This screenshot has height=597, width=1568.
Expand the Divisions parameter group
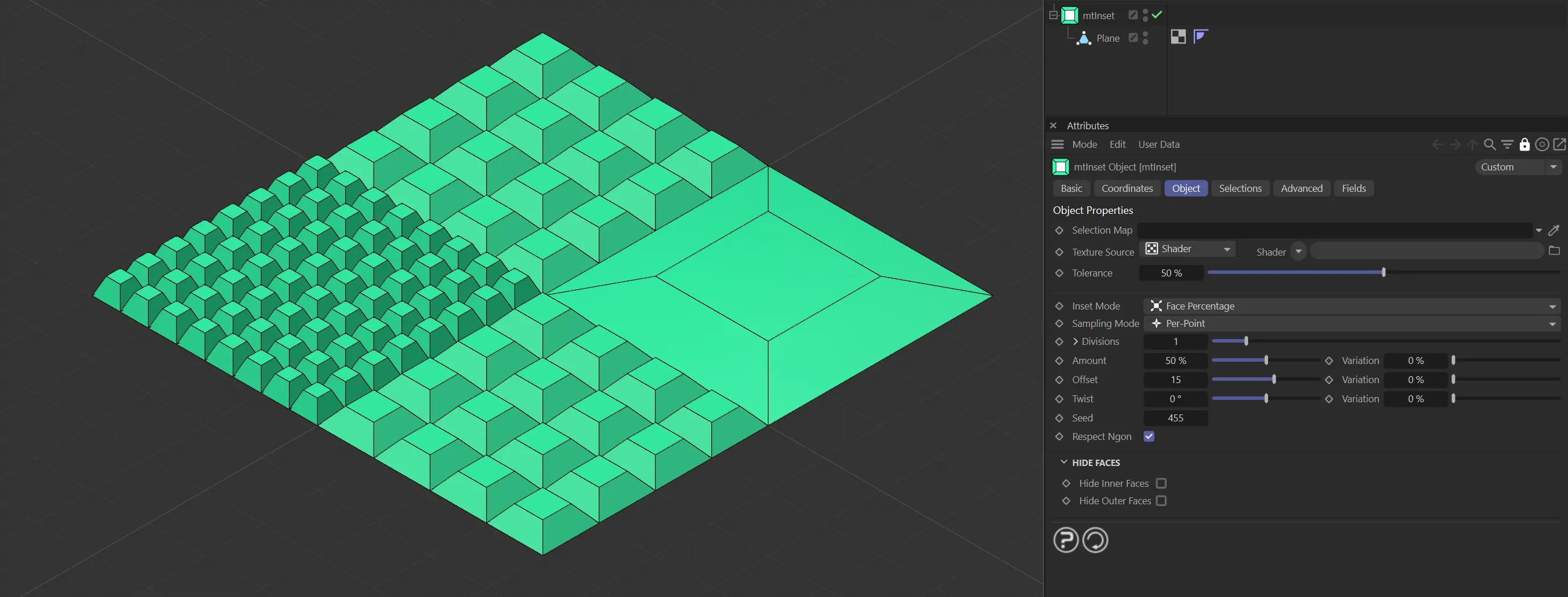coord(1075,341)
